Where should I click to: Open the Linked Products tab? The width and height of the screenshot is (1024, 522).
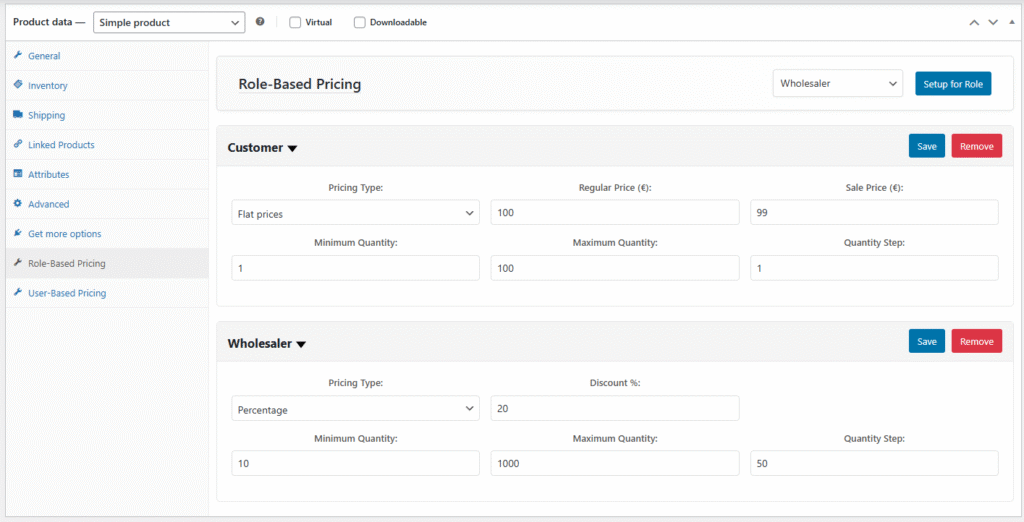point(107,144)
